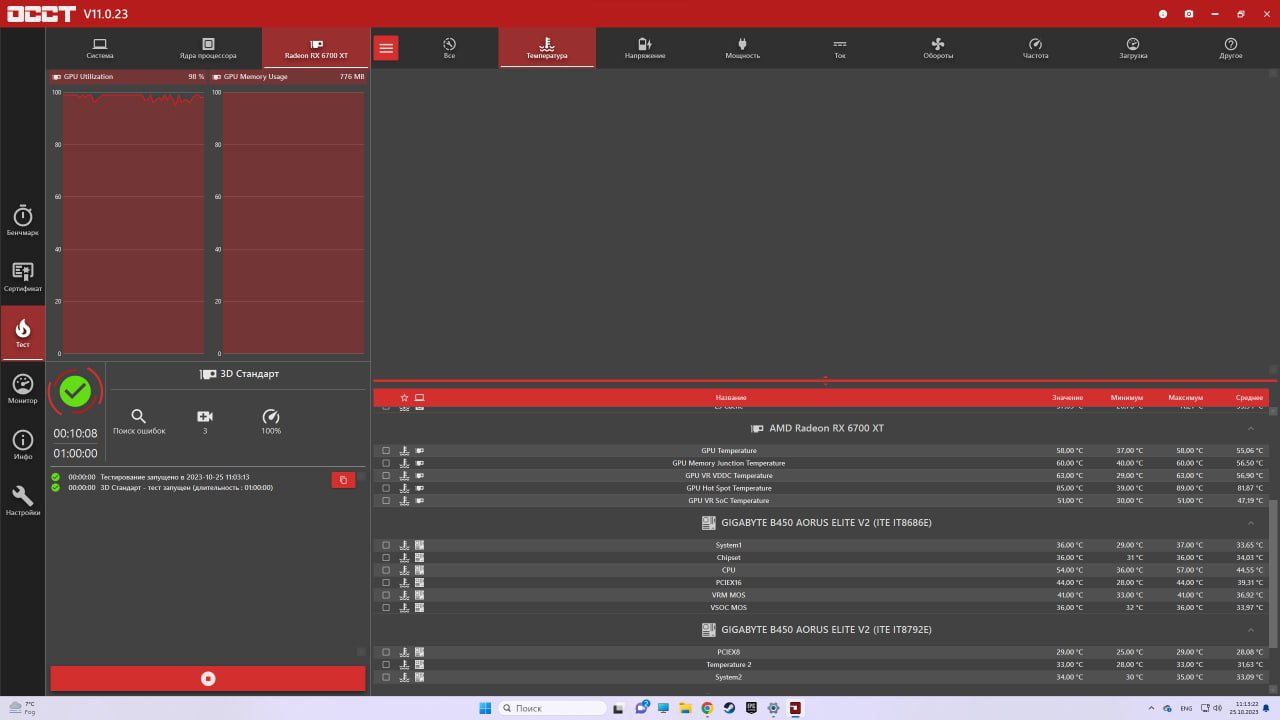Screen dimensions: 1280x720
Task: Check the GPU VR VDDC Temperature checkbox
Action: pos(386,476)
